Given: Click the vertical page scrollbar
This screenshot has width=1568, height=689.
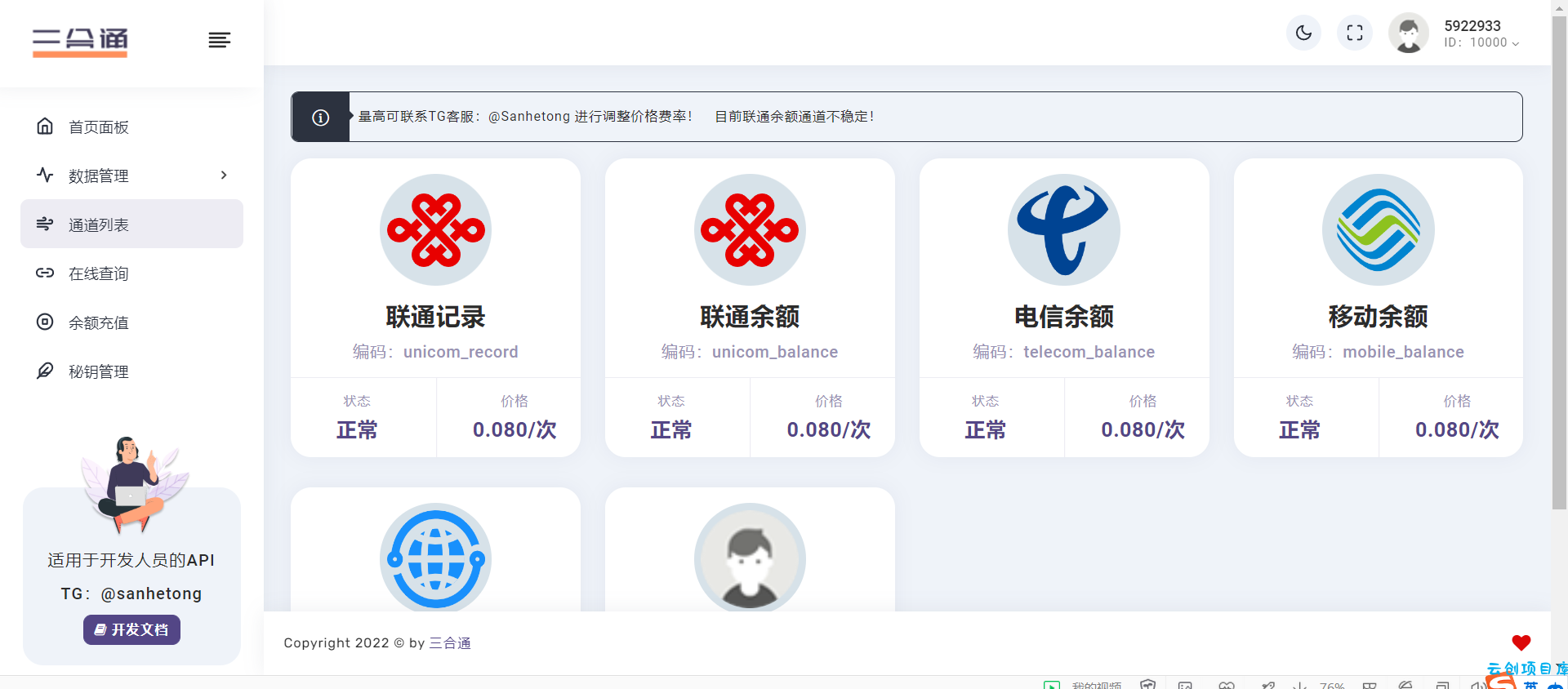Looking at the screenshot, I should pos(1560,263).
